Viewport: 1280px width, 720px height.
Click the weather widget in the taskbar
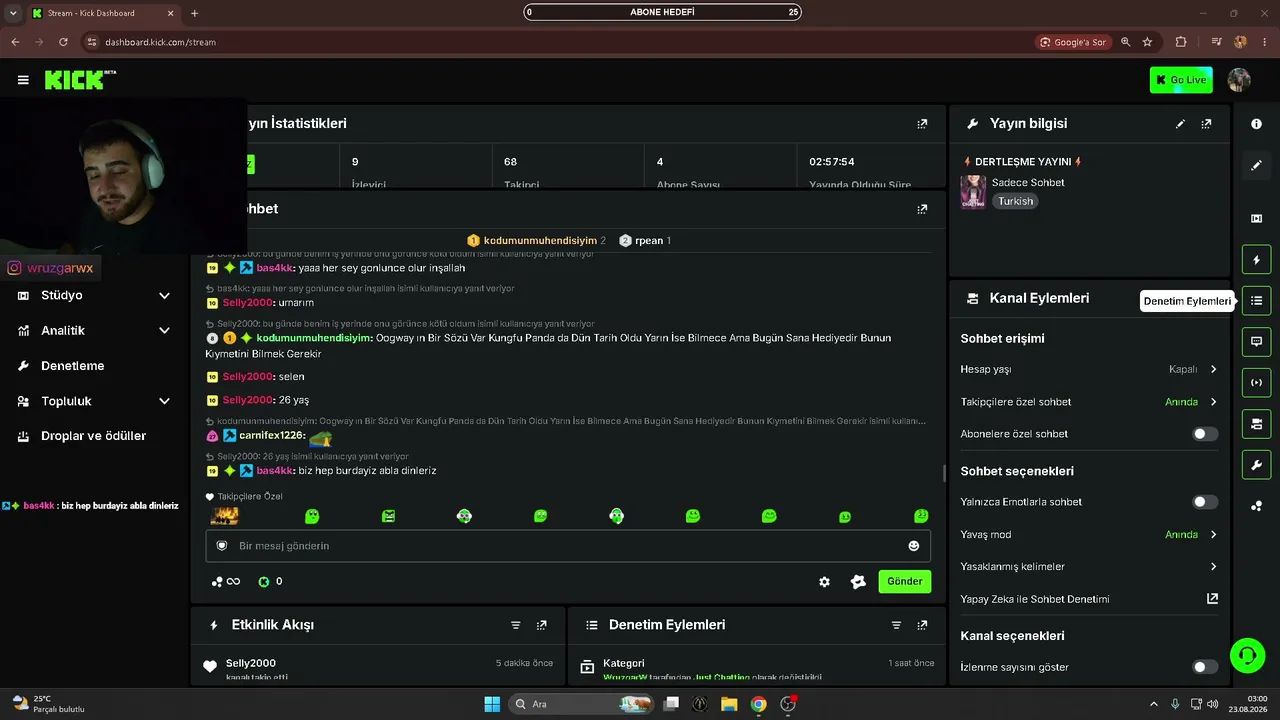tap(48, 704)
